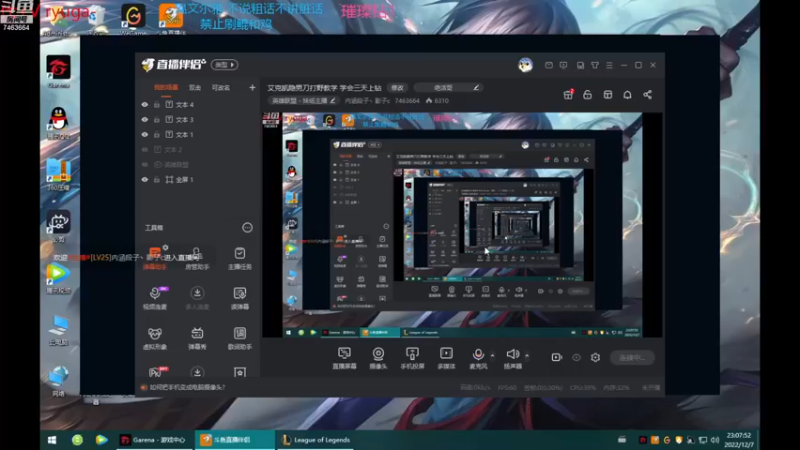800x450 pixels.
Task: Open the 读弹幕 tool
Action: [x=239, y=298]
